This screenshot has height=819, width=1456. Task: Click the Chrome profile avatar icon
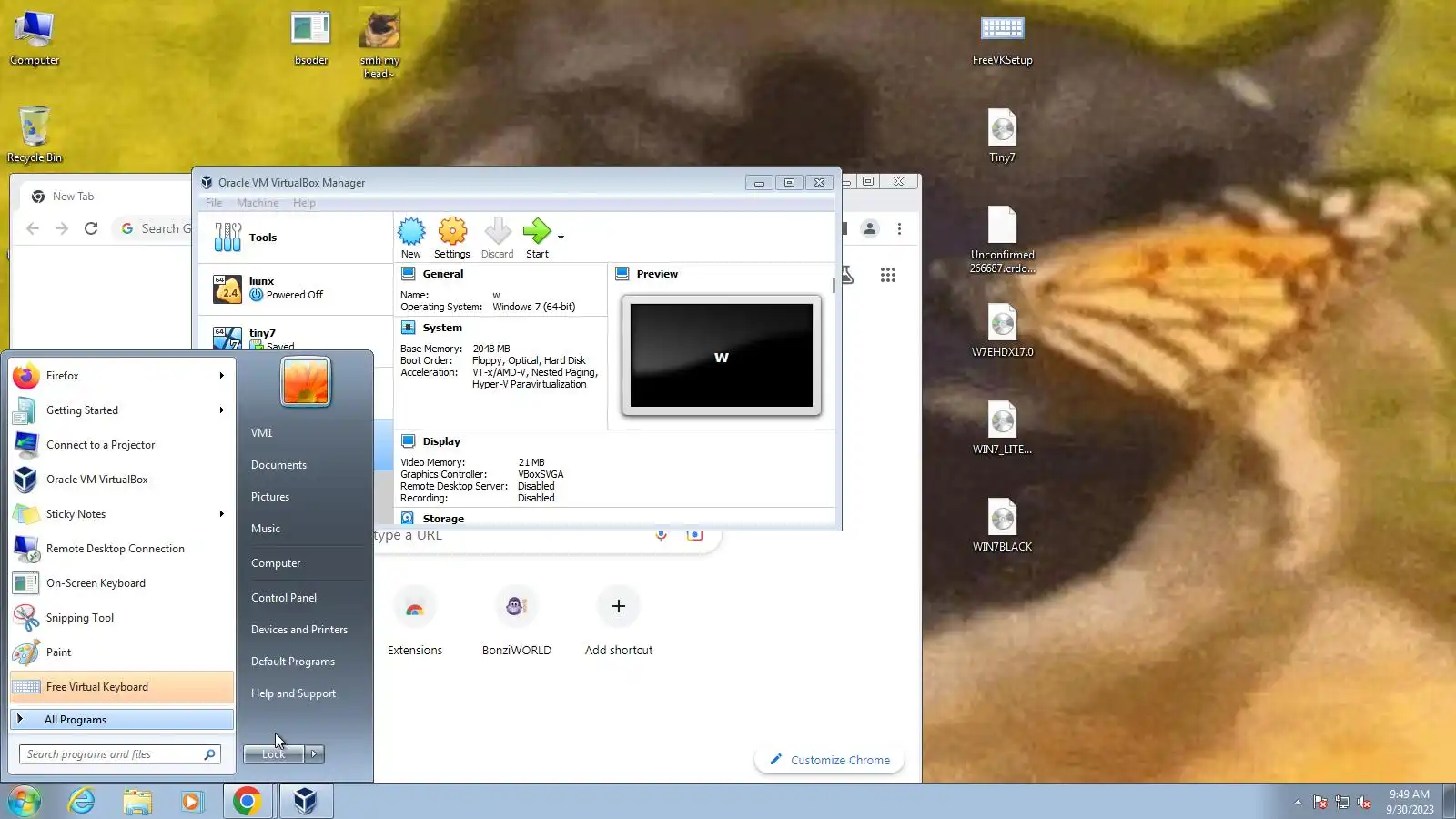pyautogui.click(x=870, y=228)
